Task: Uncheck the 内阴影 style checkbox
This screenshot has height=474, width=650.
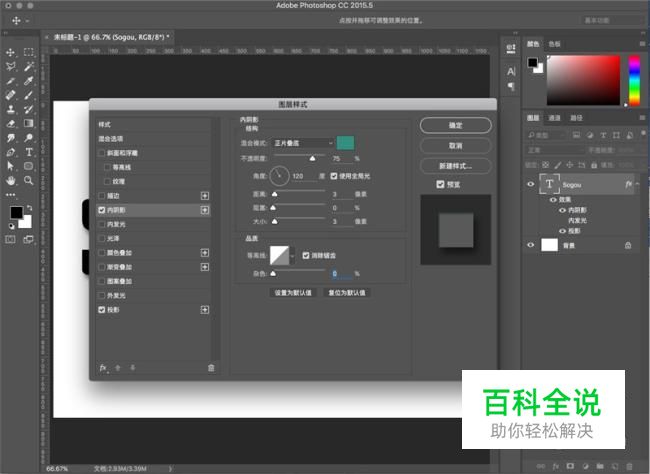Action: click(102, 210)
